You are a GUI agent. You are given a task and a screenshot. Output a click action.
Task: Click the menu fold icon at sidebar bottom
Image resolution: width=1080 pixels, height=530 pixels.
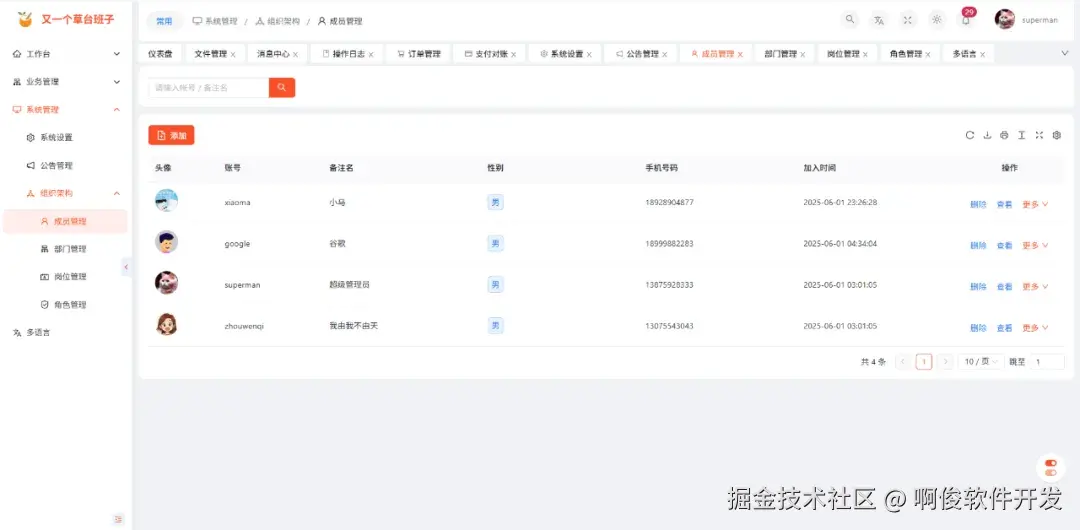118,519
